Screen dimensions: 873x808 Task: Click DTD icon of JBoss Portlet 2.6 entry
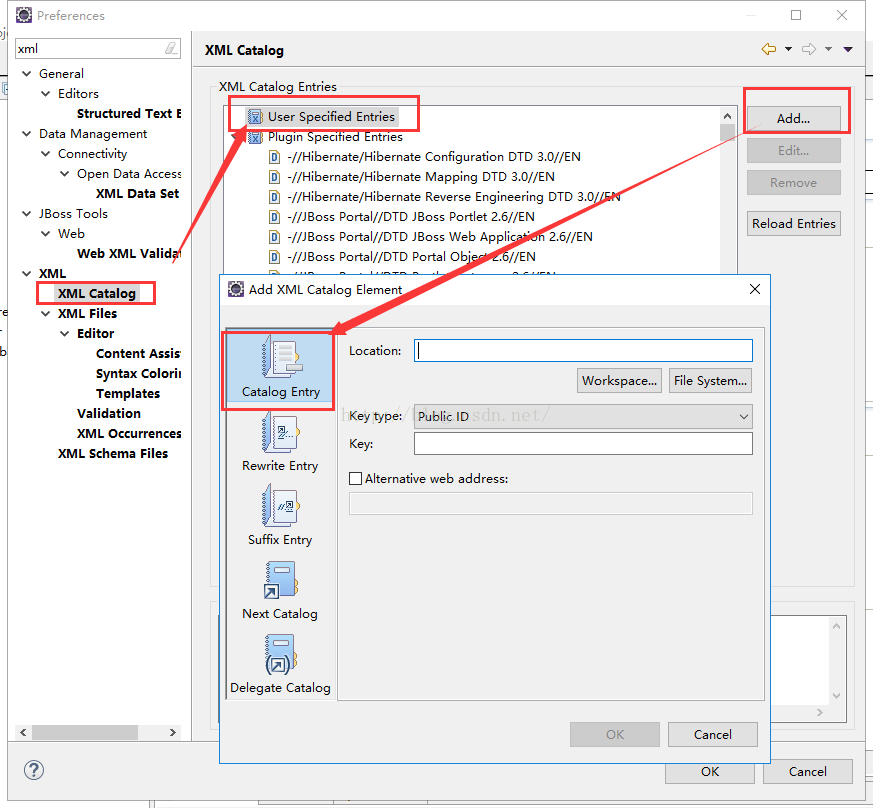tap(274, 217)
